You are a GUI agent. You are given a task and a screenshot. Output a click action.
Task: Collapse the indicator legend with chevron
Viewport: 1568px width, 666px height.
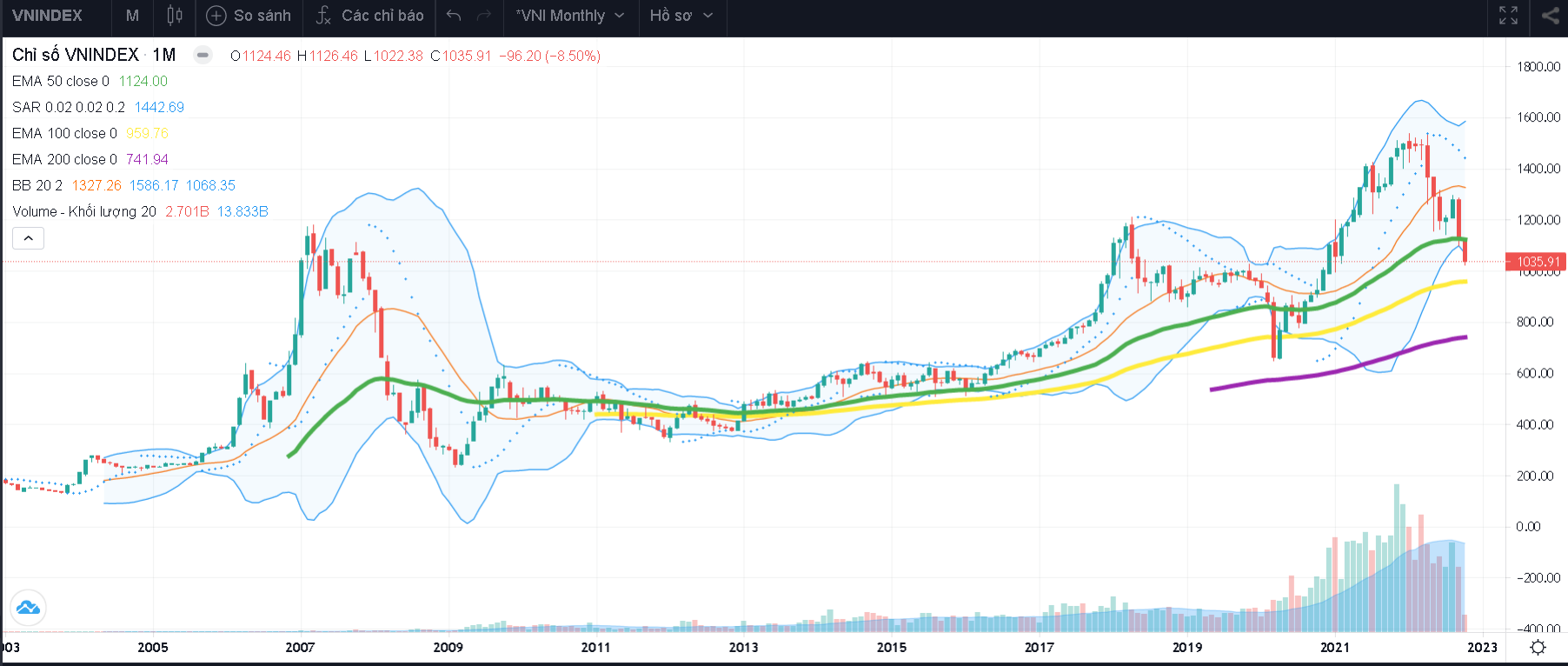[28, 238]
